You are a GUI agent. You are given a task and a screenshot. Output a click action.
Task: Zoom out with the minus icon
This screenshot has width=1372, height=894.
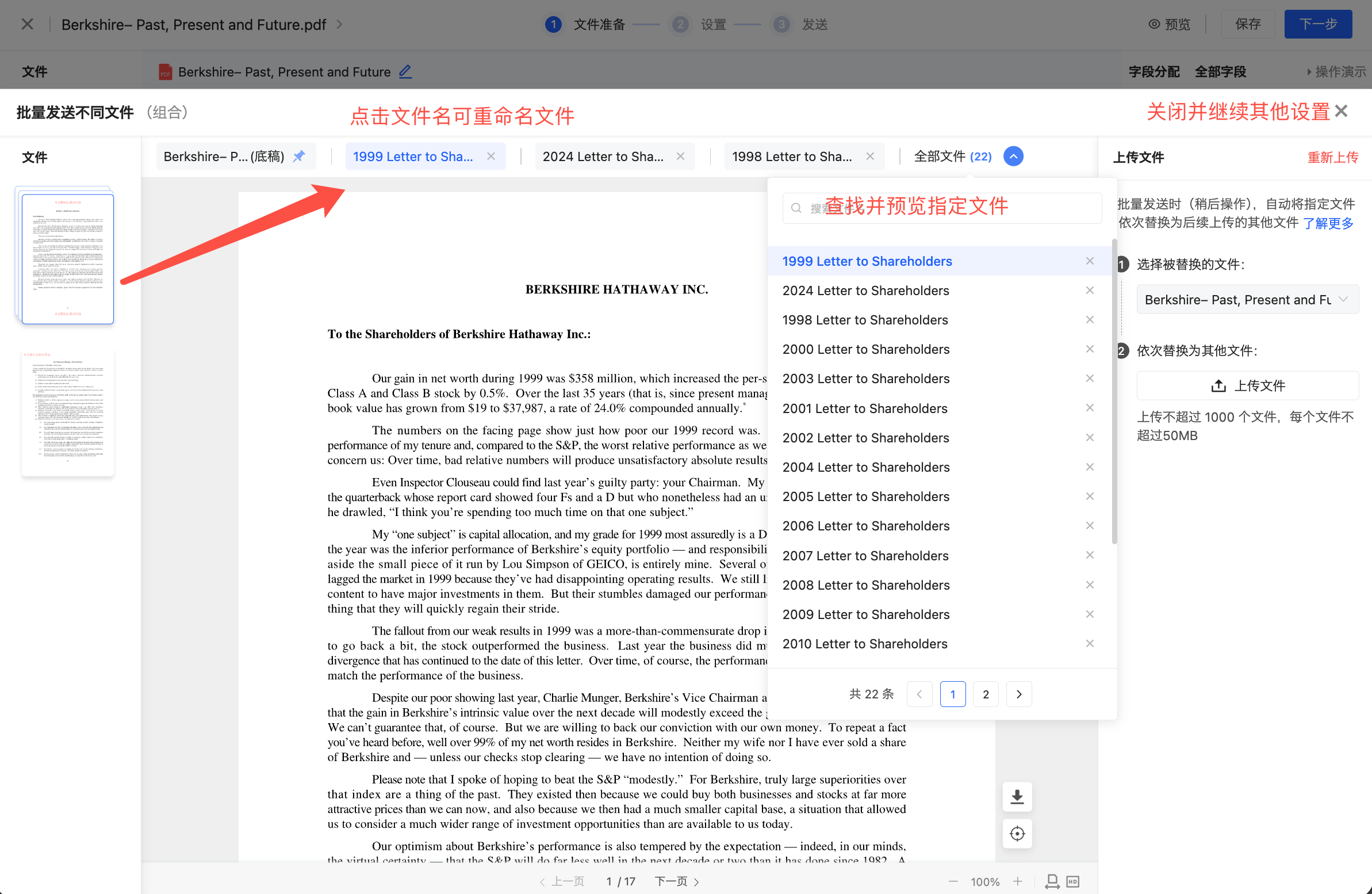point(953,881)
